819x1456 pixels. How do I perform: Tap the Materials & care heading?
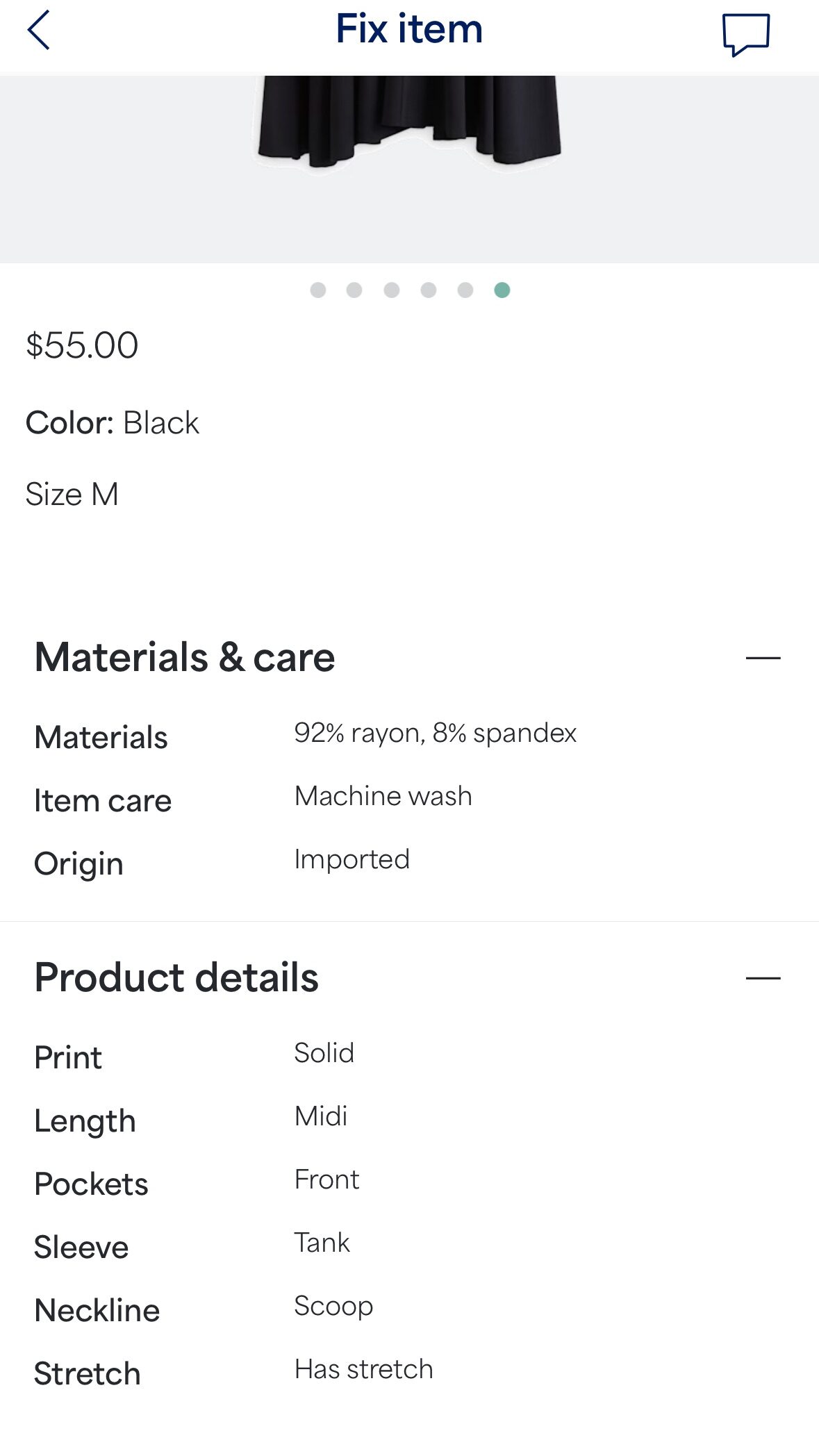point(185,657)
